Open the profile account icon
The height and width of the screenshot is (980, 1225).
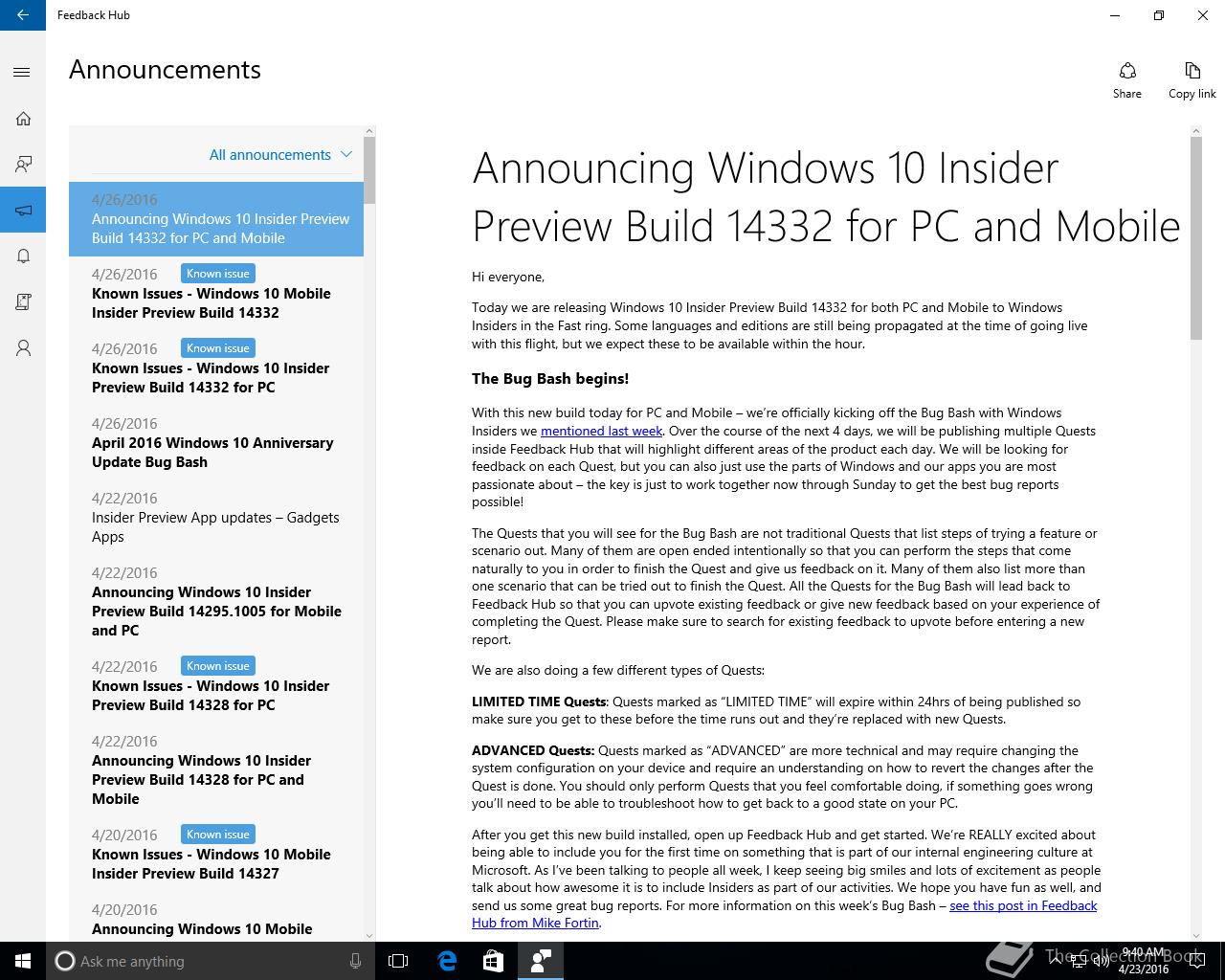point(23,347)
